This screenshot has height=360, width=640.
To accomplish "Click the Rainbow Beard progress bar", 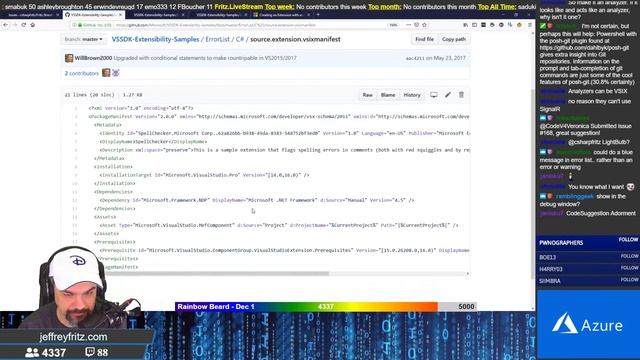I will tap(326, 307).
